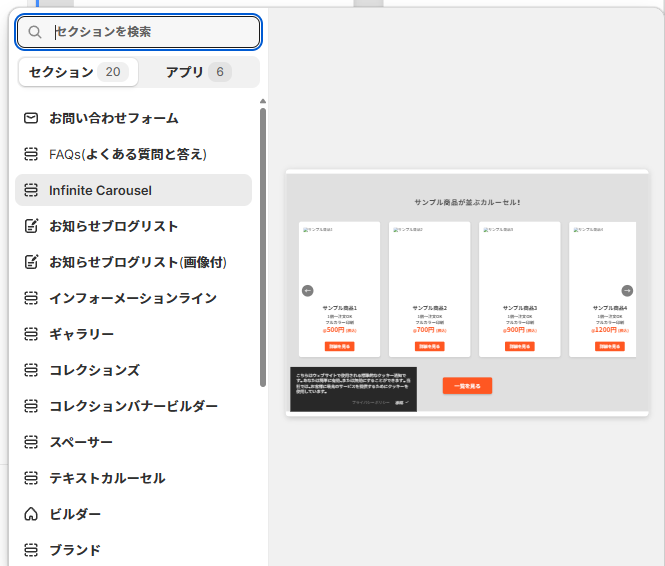Click the section list scrollbar thumb

click(263, 247)
